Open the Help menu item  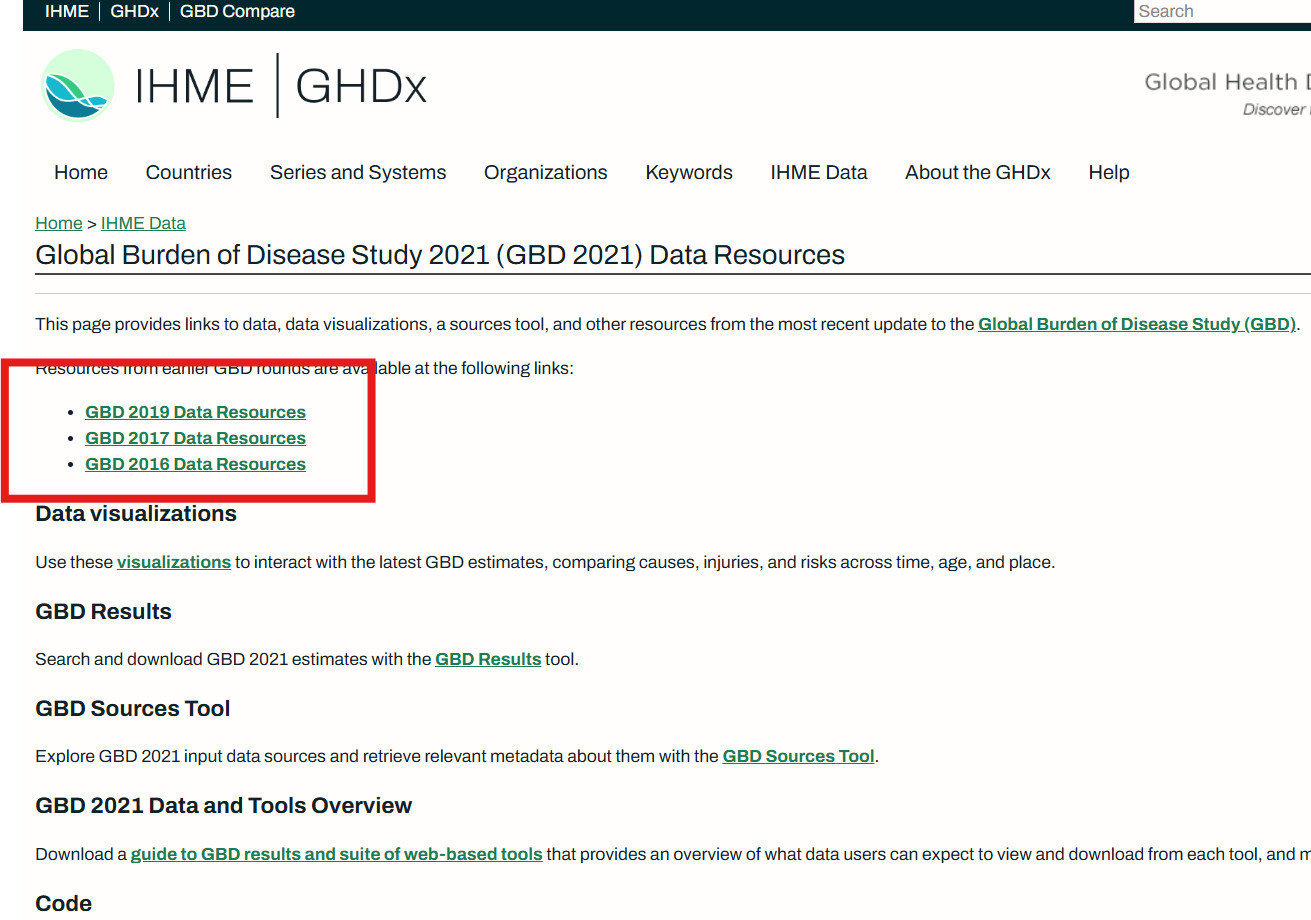[1109, 172]
